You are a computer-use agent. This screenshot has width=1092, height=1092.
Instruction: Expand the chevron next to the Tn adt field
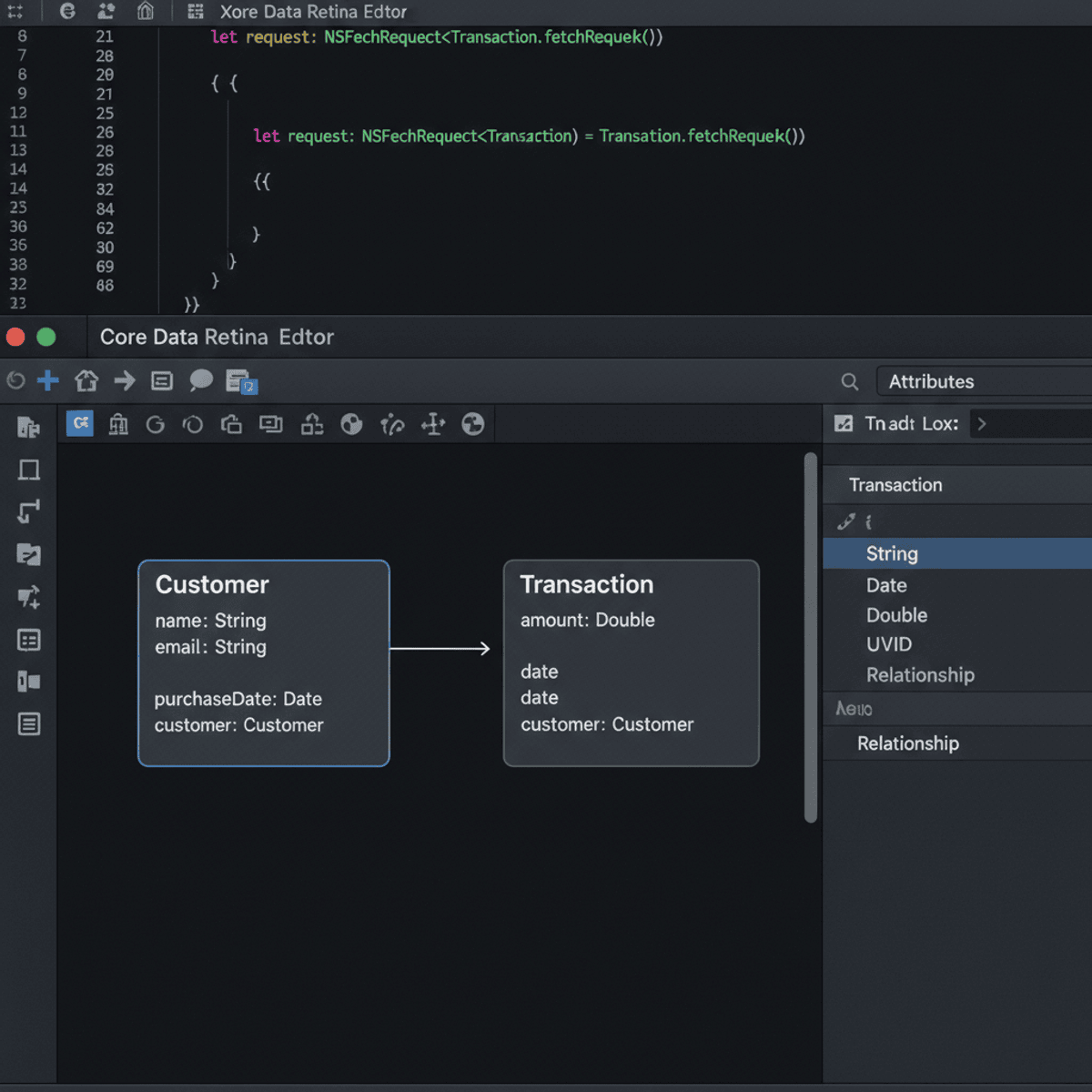(981, 423)
